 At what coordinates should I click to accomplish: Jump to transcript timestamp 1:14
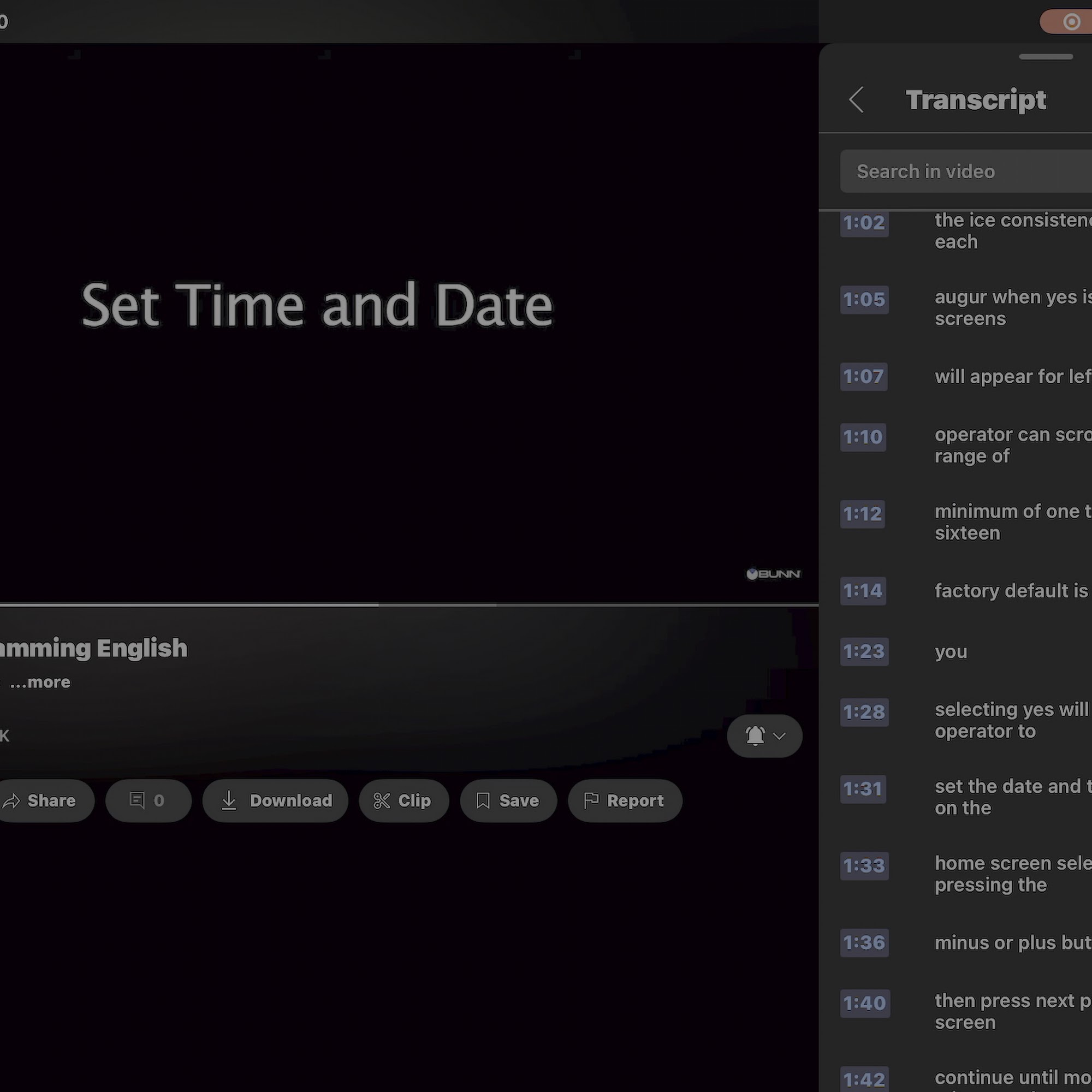pyautogui.click(x=863, y=591)
